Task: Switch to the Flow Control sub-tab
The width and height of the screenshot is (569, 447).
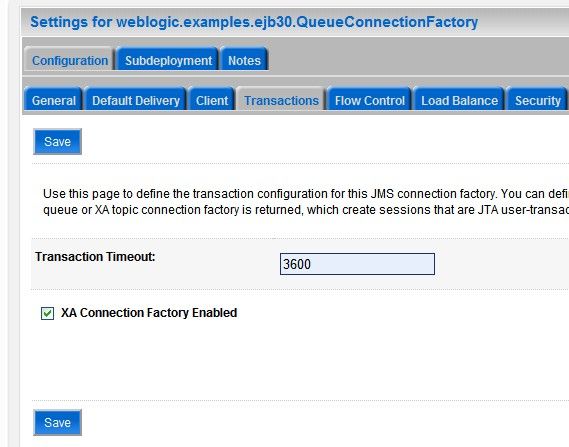Action: click(x=369, y=100)
